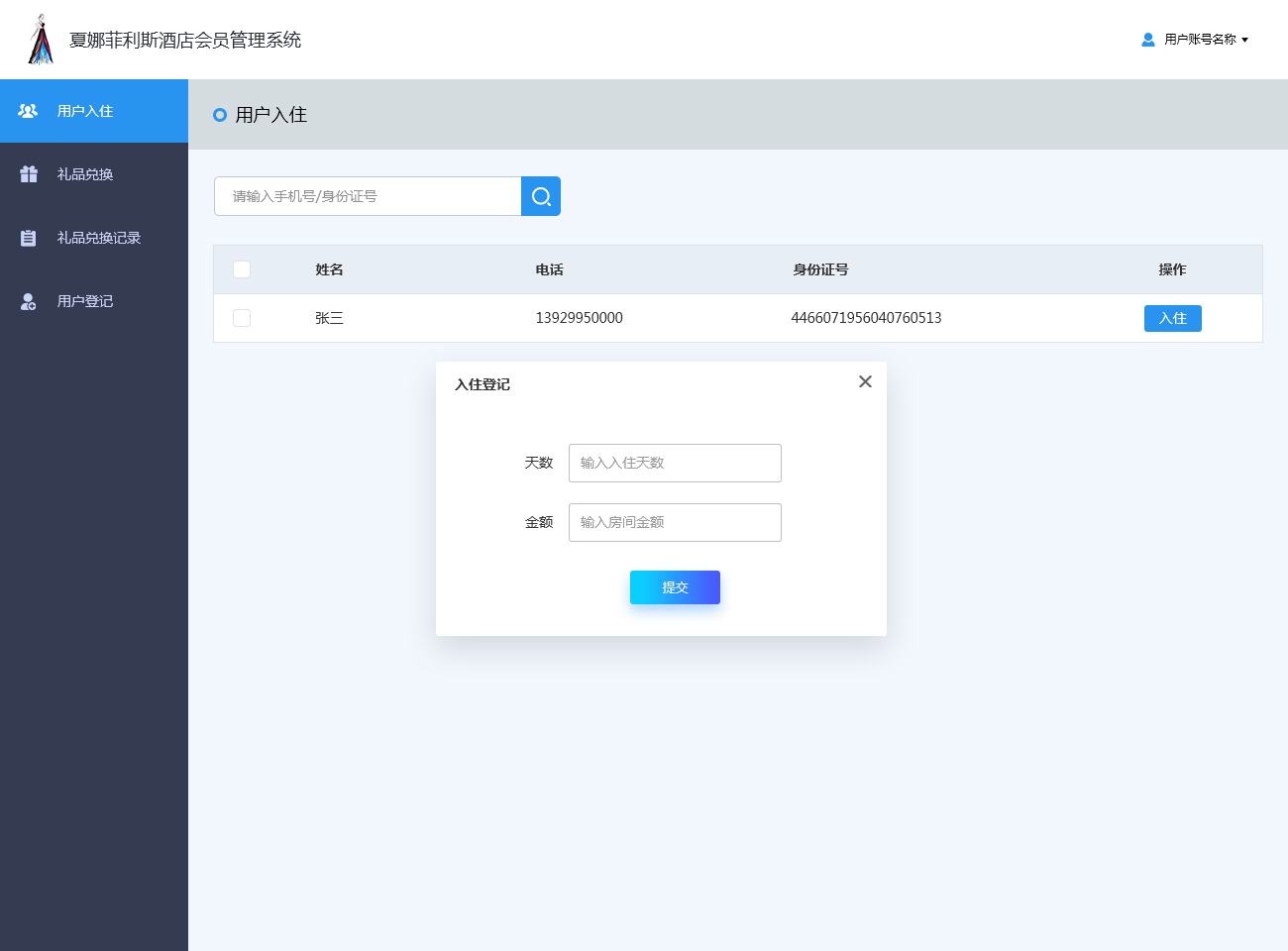Open 礼品兑换 sidebar menu item
Image resolution: width=1288 pixels, height=951 pixels.
[x=85, y=174]
